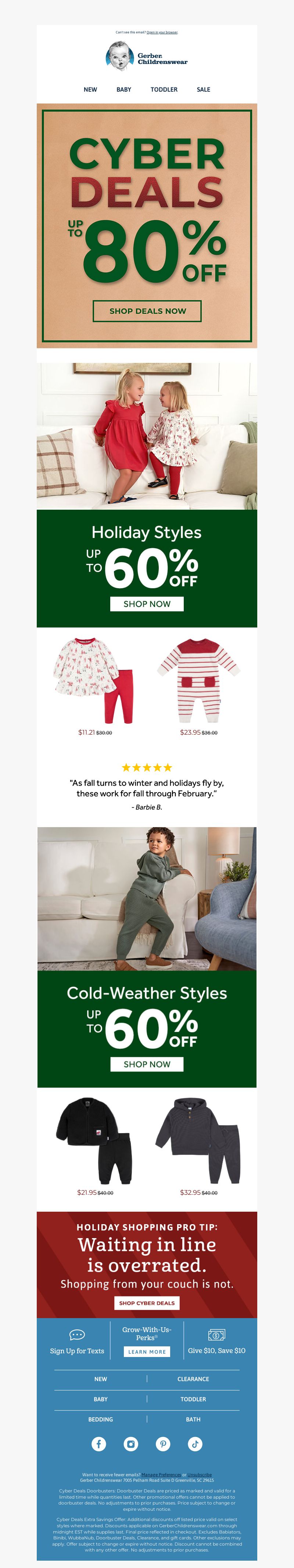
Task: Open the 'Open in your browser' link
Action: (x=162, y=32)
